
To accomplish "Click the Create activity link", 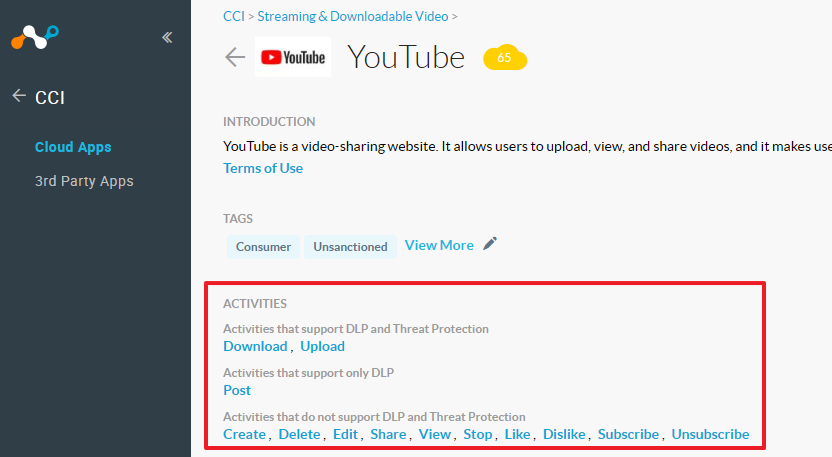I will coord(244,434).
